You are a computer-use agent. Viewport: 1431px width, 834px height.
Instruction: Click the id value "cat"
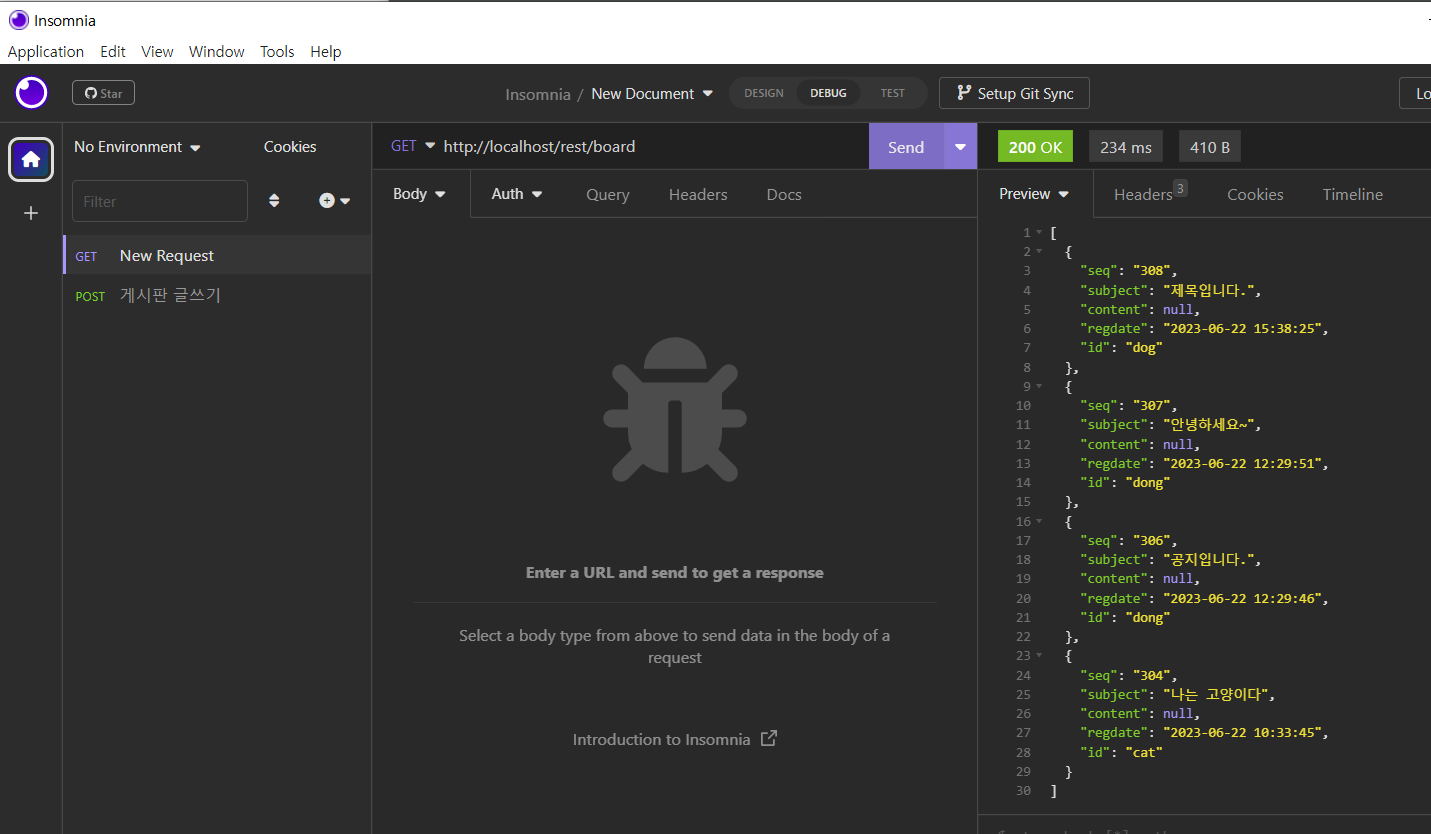[1144, 752]
